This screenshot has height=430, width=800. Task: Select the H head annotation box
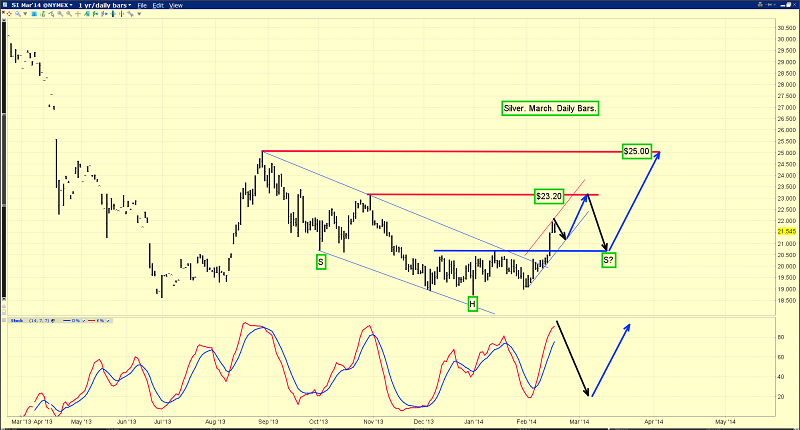point(472,305)
